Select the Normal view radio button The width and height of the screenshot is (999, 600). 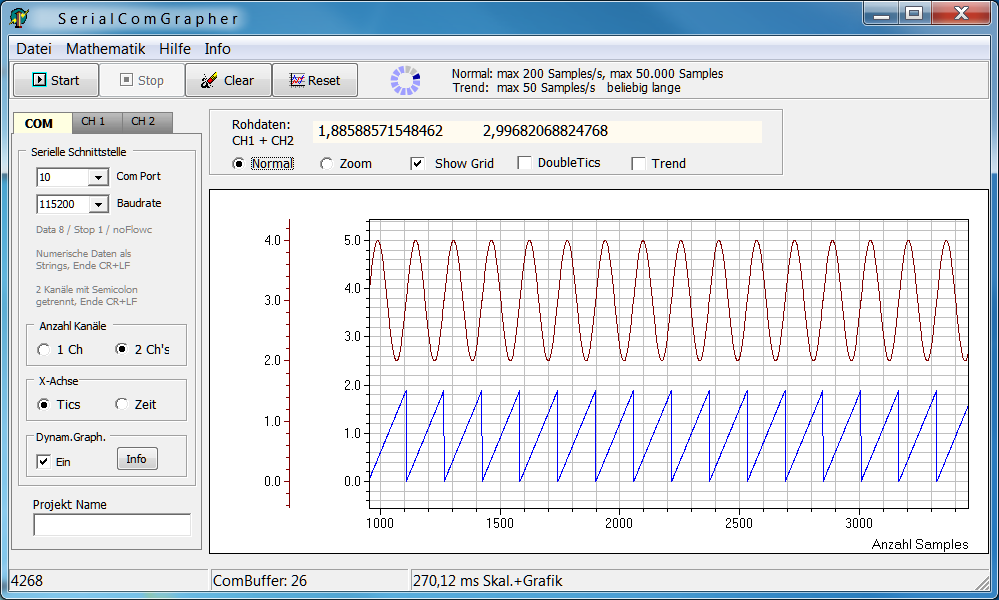[238, 164]
